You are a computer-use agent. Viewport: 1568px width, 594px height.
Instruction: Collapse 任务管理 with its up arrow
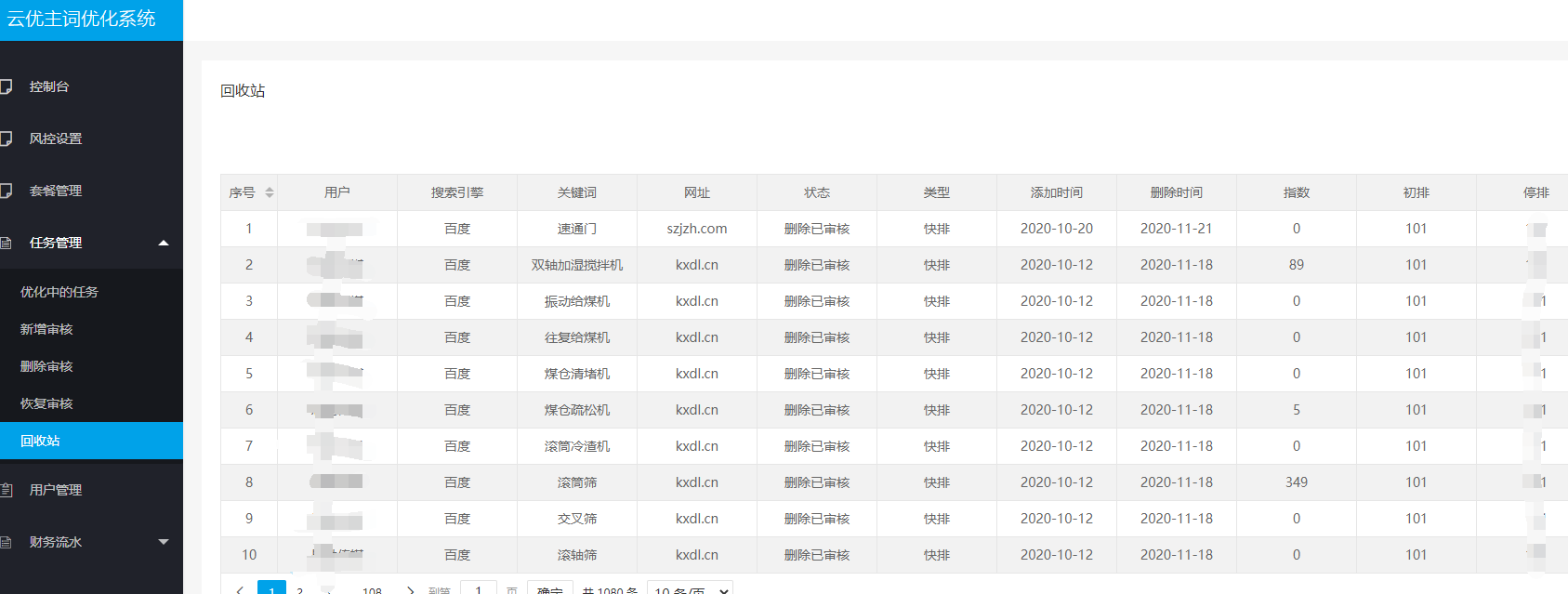point(164,243)
